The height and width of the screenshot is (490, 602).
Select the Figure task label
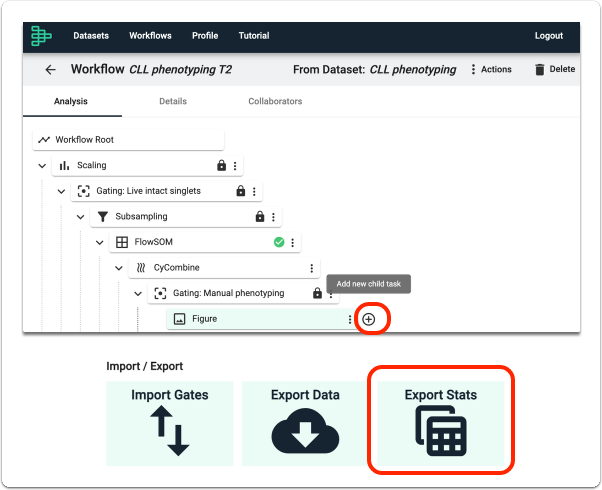coord(205,319)
